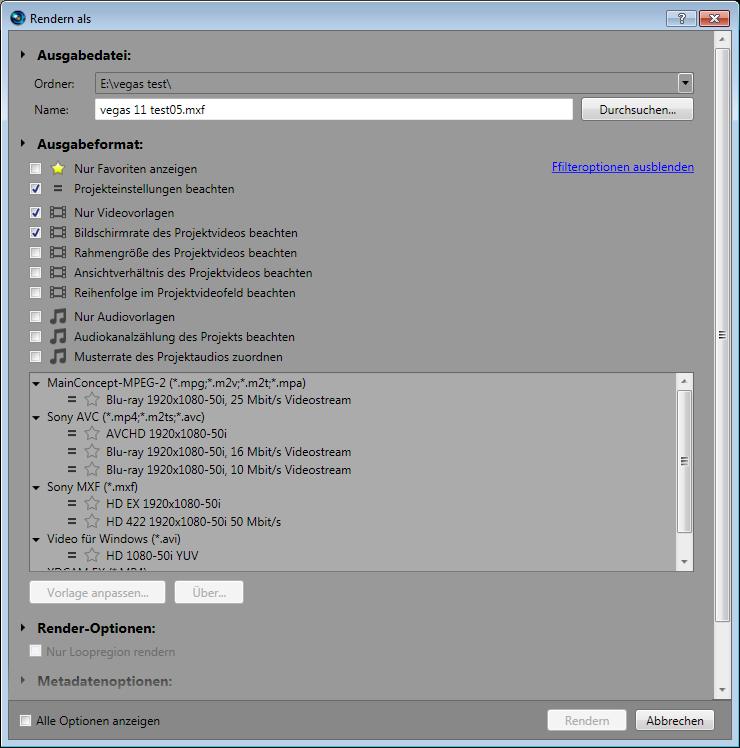This screenshot has height=748, width=740.
Task: Toggle Nur Audiovorlagen checkbox
Action: click(36, 317)
